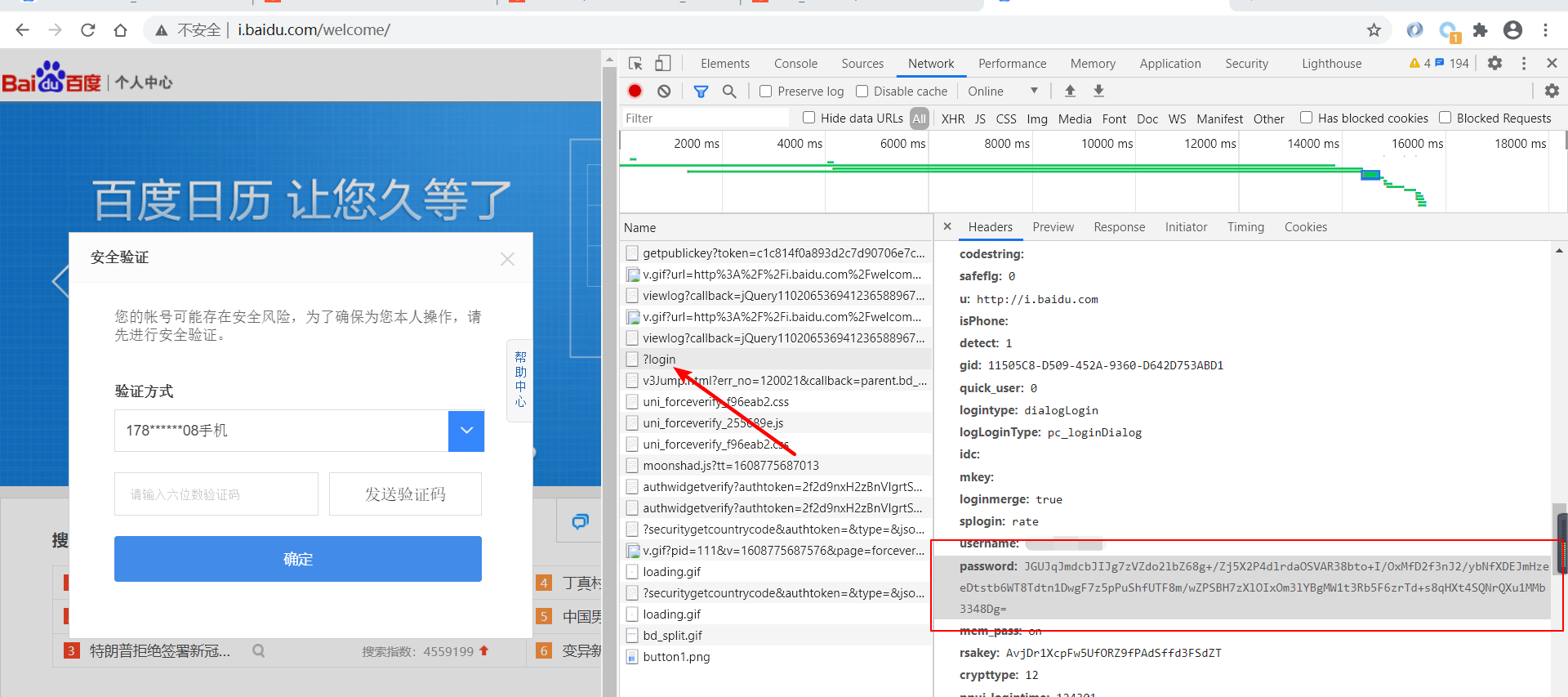Filter requests by XHR
The image size is (1568, 697).
(952, 118)
